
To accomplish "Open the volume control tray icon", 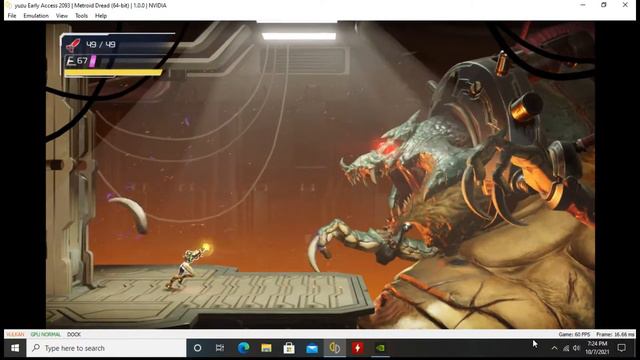I will [x=576, y=348].
